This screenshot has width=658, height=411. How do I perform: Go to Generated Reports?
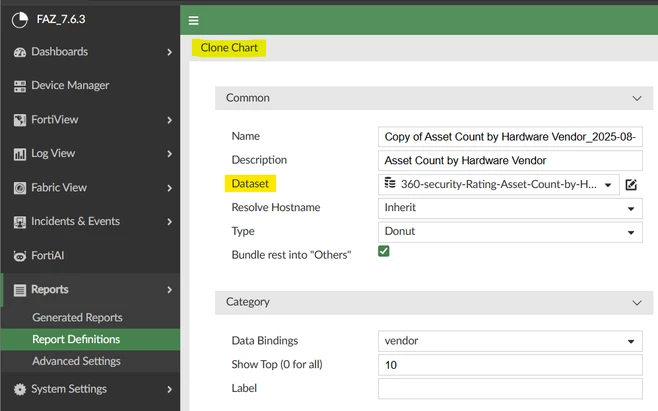(90, 318)
